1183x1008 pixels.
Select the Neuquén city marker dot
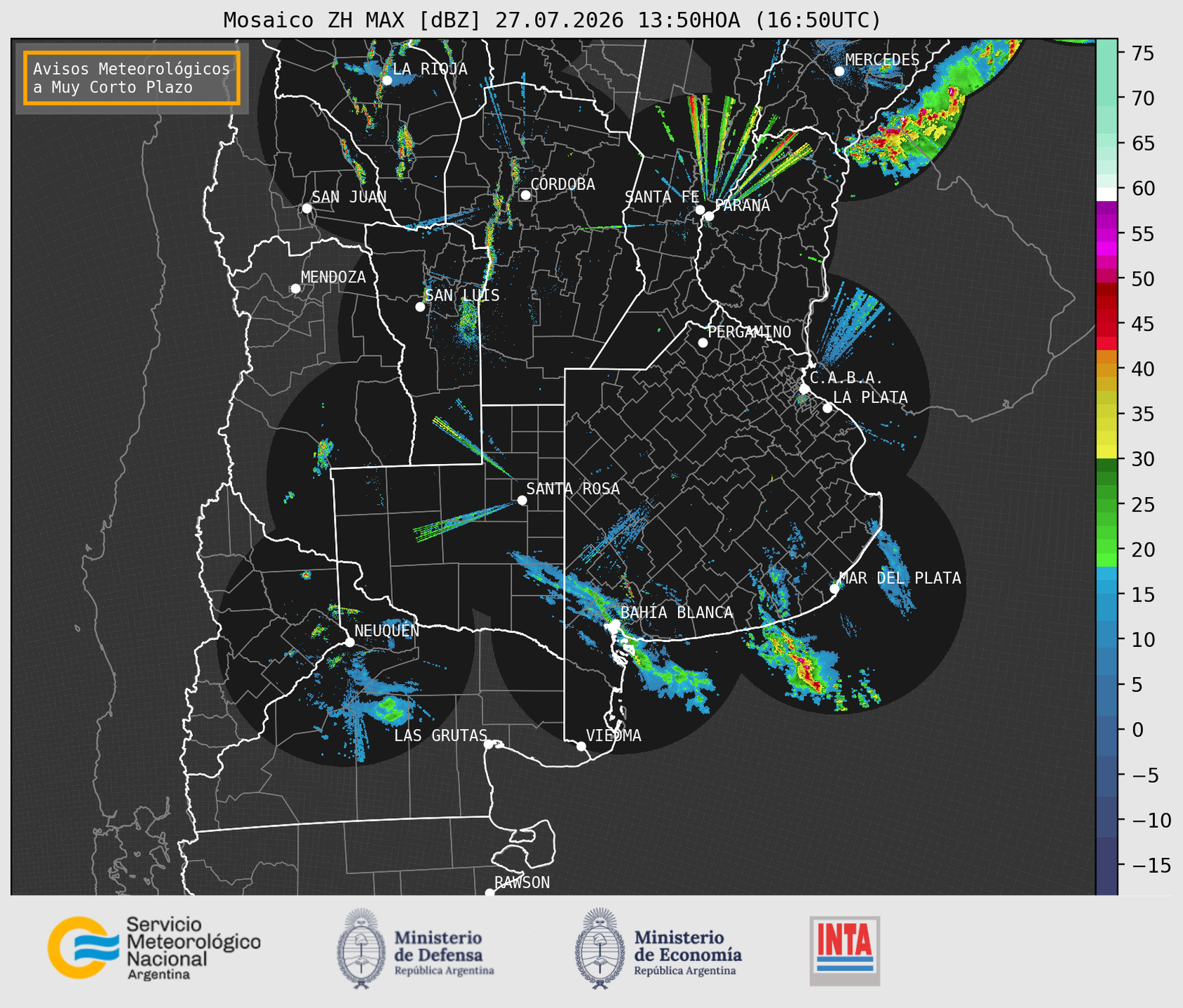[349, 642]
